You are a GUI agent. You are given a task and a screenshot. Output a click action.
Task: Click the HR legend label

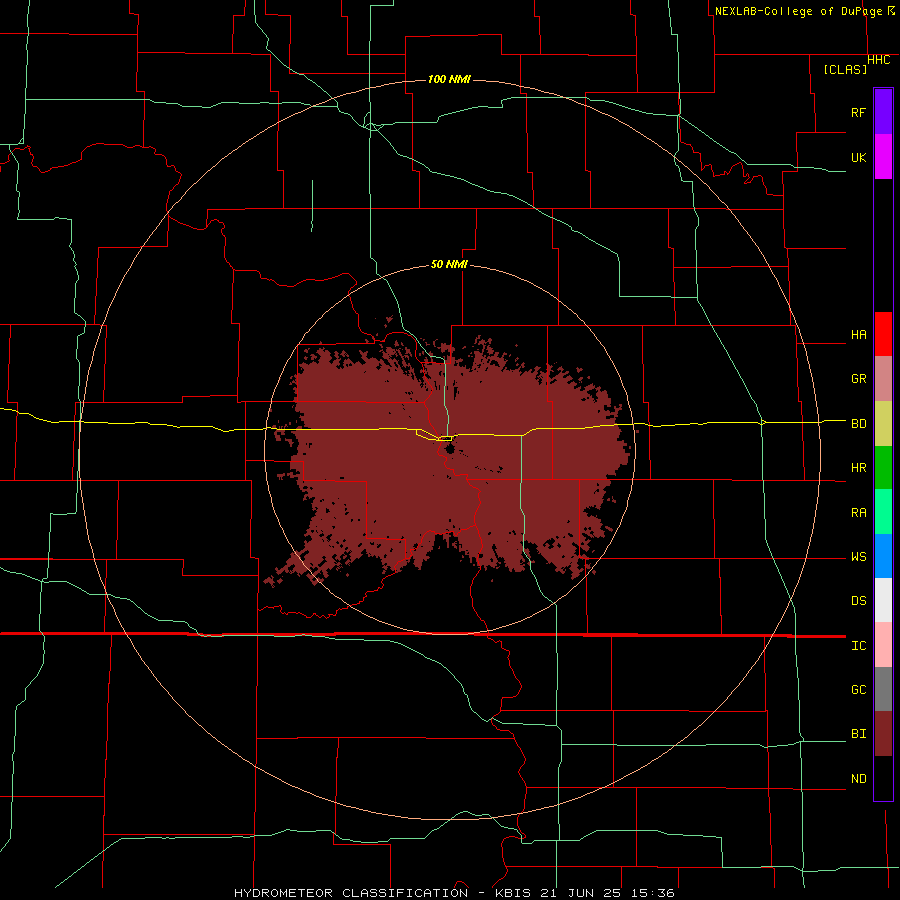click(x=858, y=468)
